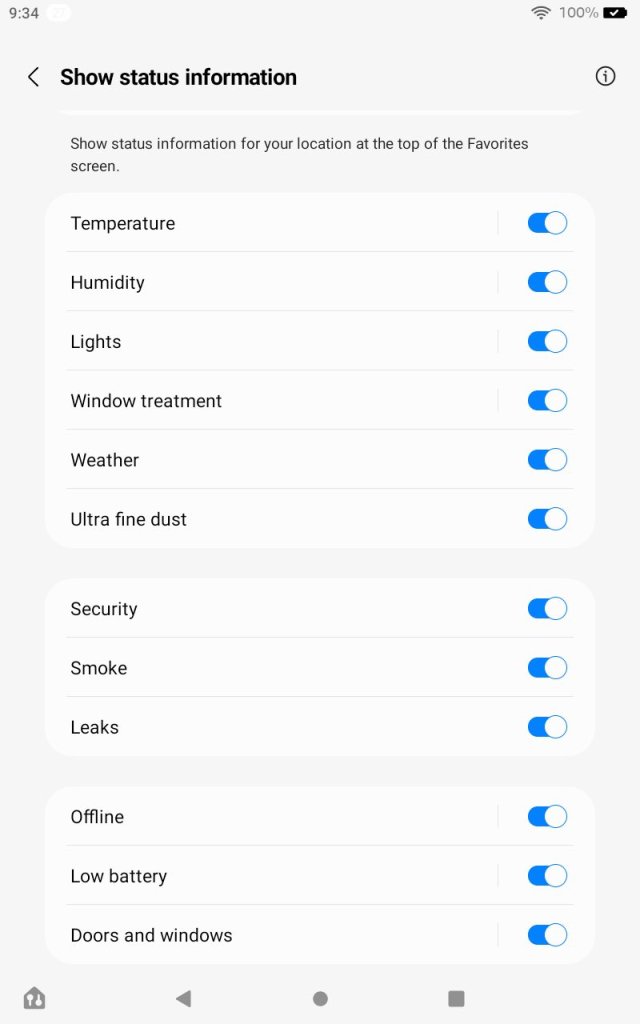Tap the notification count in status bar
The width and height of the screenshot is (640, 1024).
(59, 13)
